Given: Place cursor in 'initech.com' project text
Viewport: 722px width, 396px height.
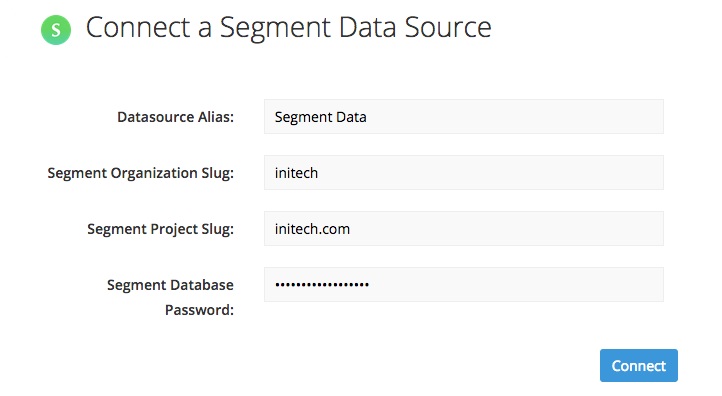Looking at the screenshot, I should [x=312, y=229].
